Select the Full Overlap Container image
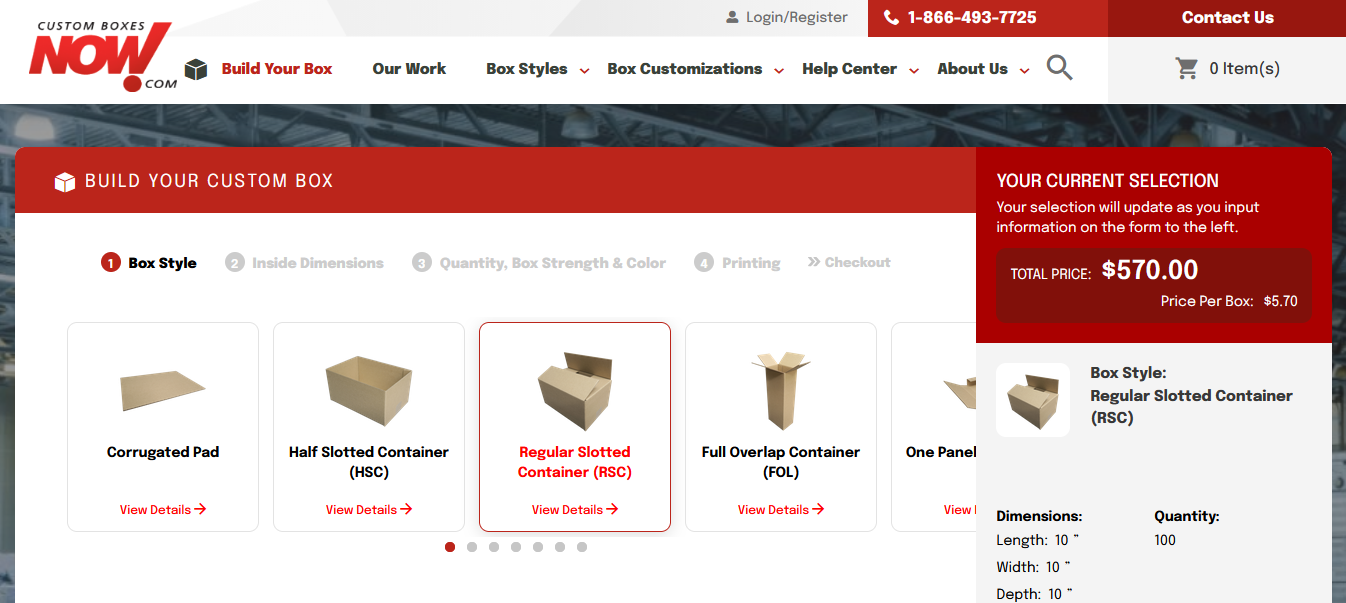 click(x=781, y=391)
